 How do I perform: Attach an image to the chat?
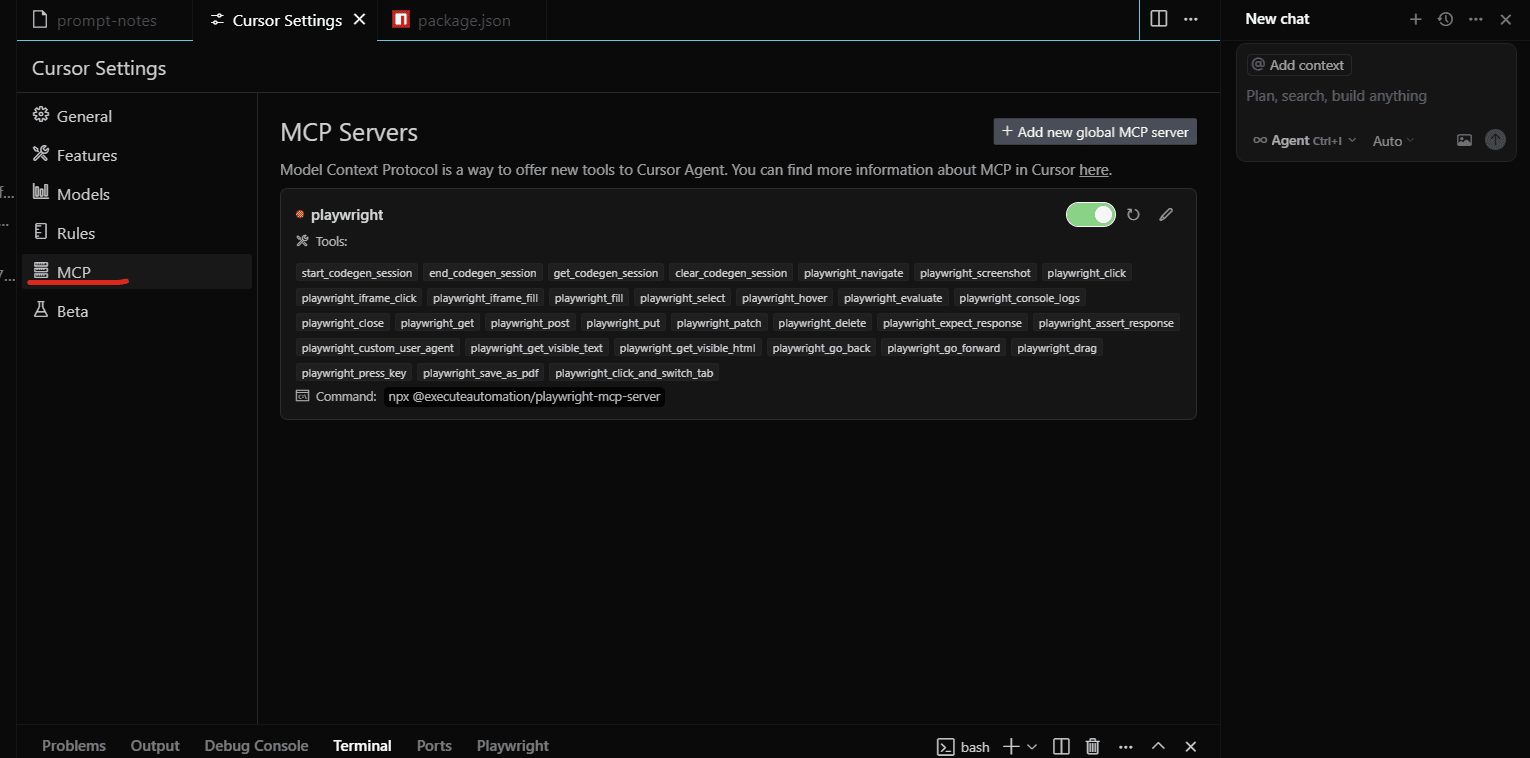pyautogui.click(x=1464, y=141)
